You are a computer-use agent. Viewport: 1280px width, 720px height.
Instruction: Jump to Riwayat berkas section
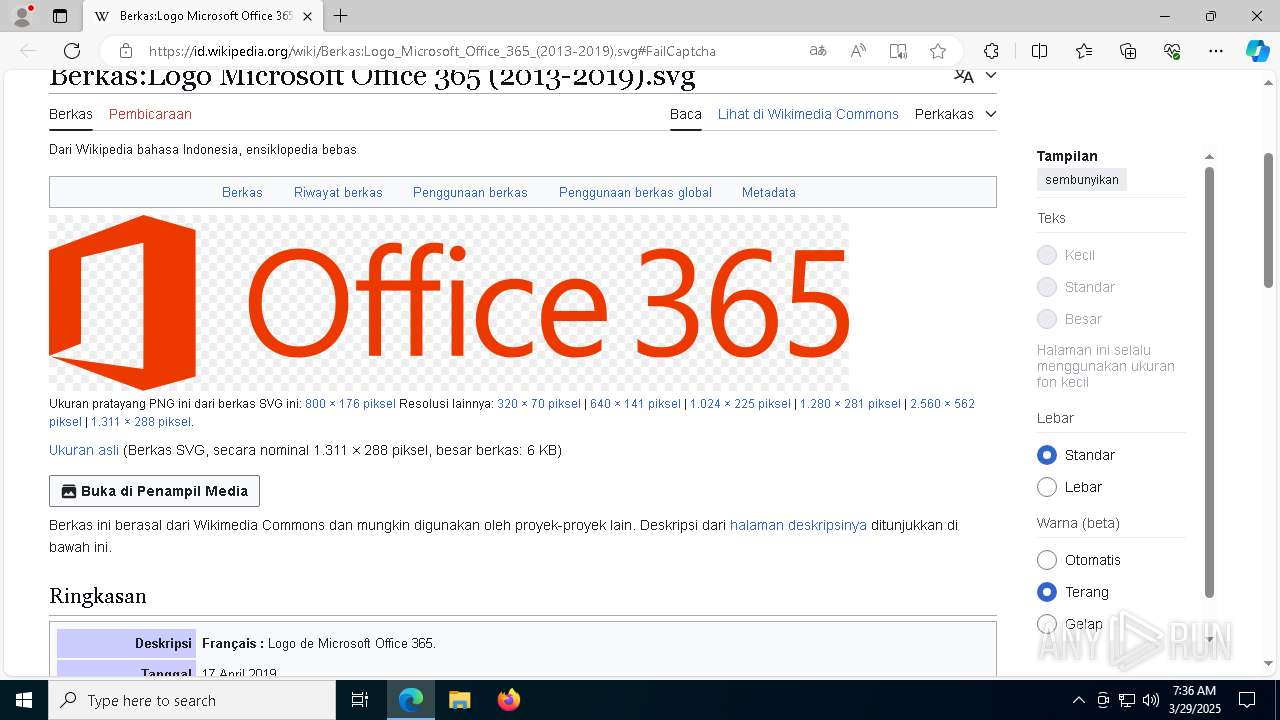point(338,192)
